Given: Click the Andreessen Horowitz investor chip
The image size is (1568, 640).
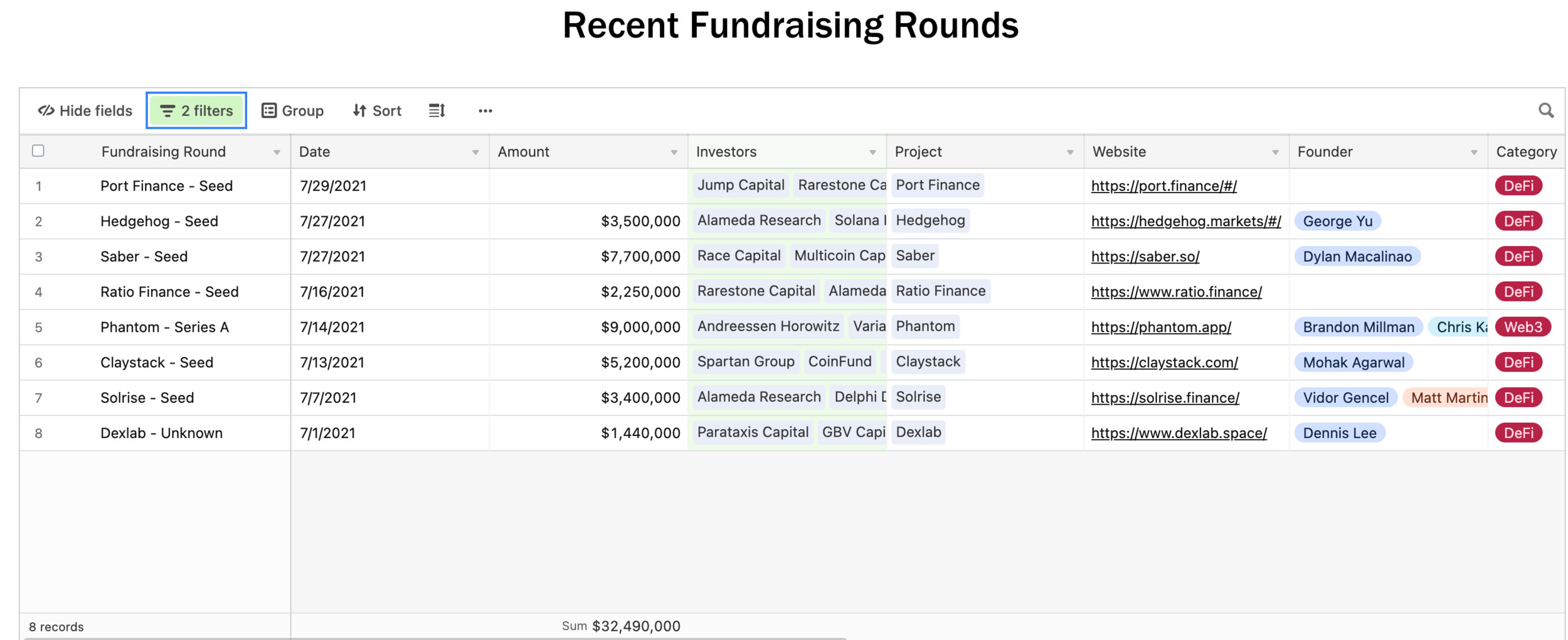Looking at the screenshot, I should coord(768,326).
